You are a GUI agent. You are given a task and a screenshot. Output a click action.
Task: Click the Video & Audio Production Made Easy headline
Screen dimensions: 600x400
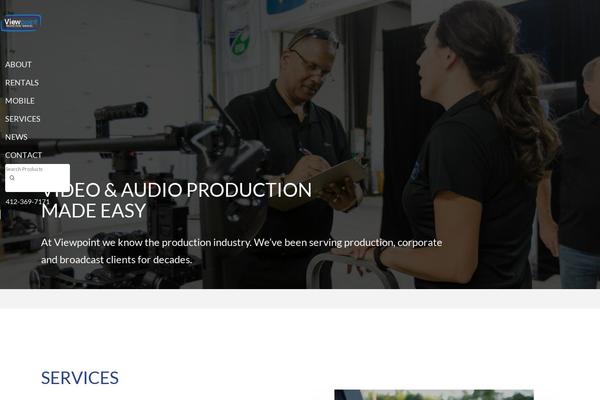176,200
